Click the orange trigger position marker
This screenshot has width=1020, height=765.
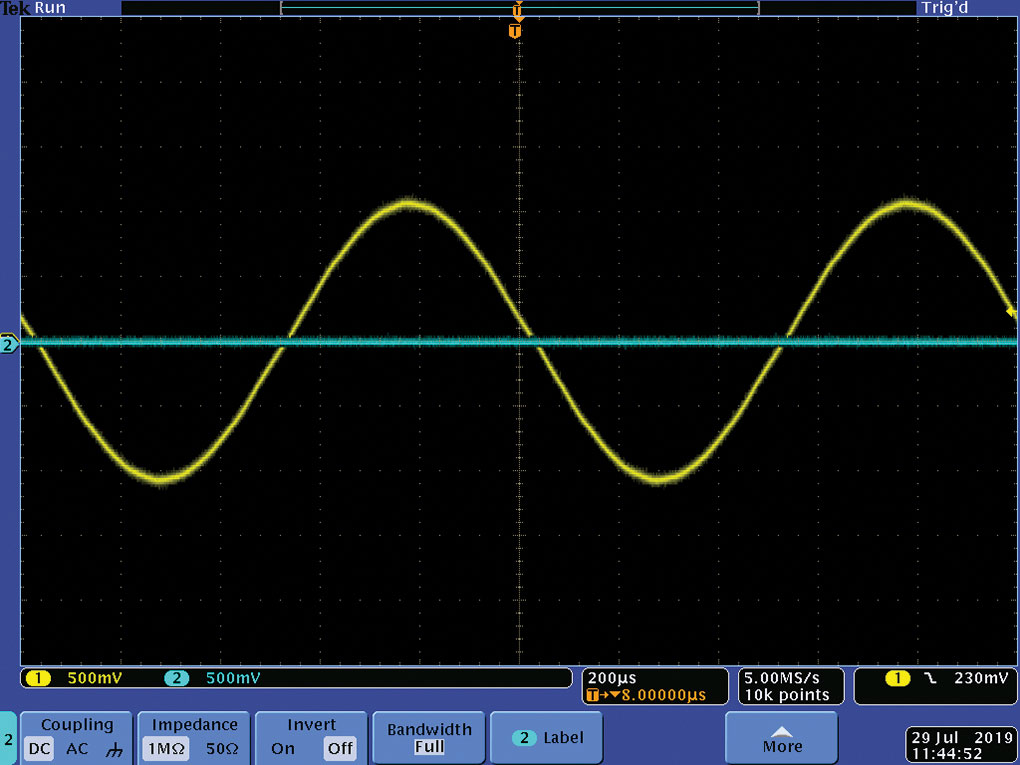(x=515, y=31)
